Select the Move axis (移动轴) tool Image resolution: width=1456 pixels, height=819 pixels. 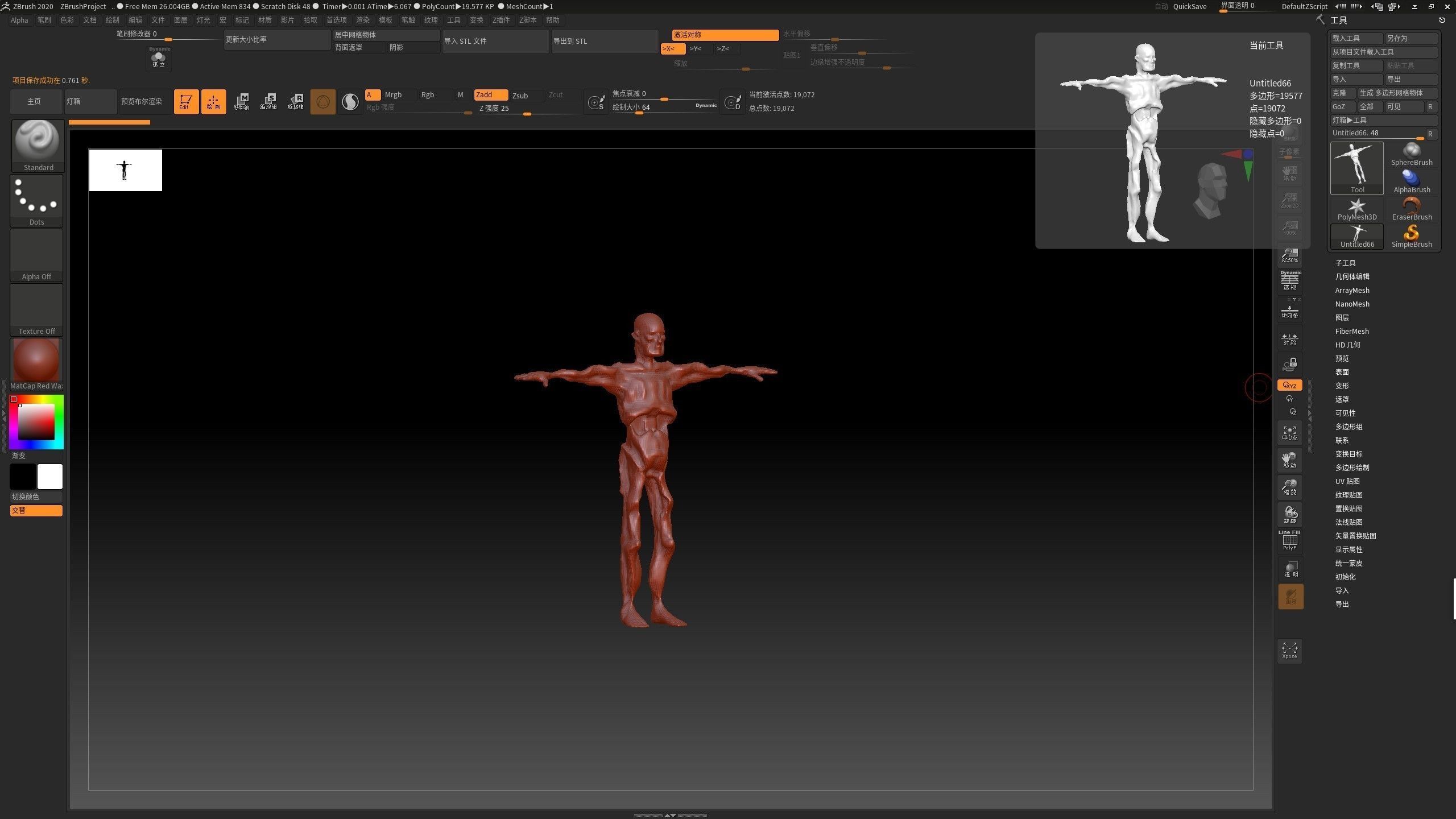click(x=241, y=102)
